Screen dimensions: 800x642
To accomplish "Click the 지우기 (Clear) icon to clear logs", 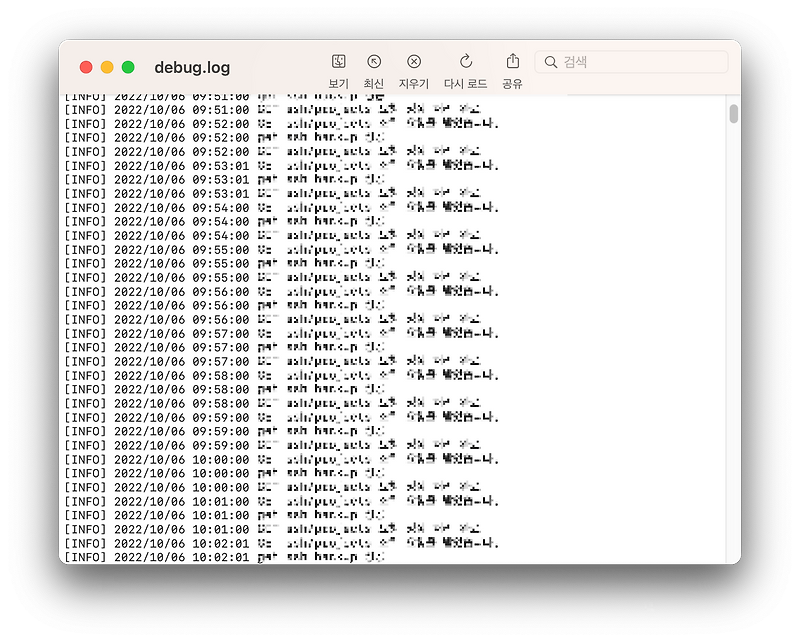I will [413, 61].
